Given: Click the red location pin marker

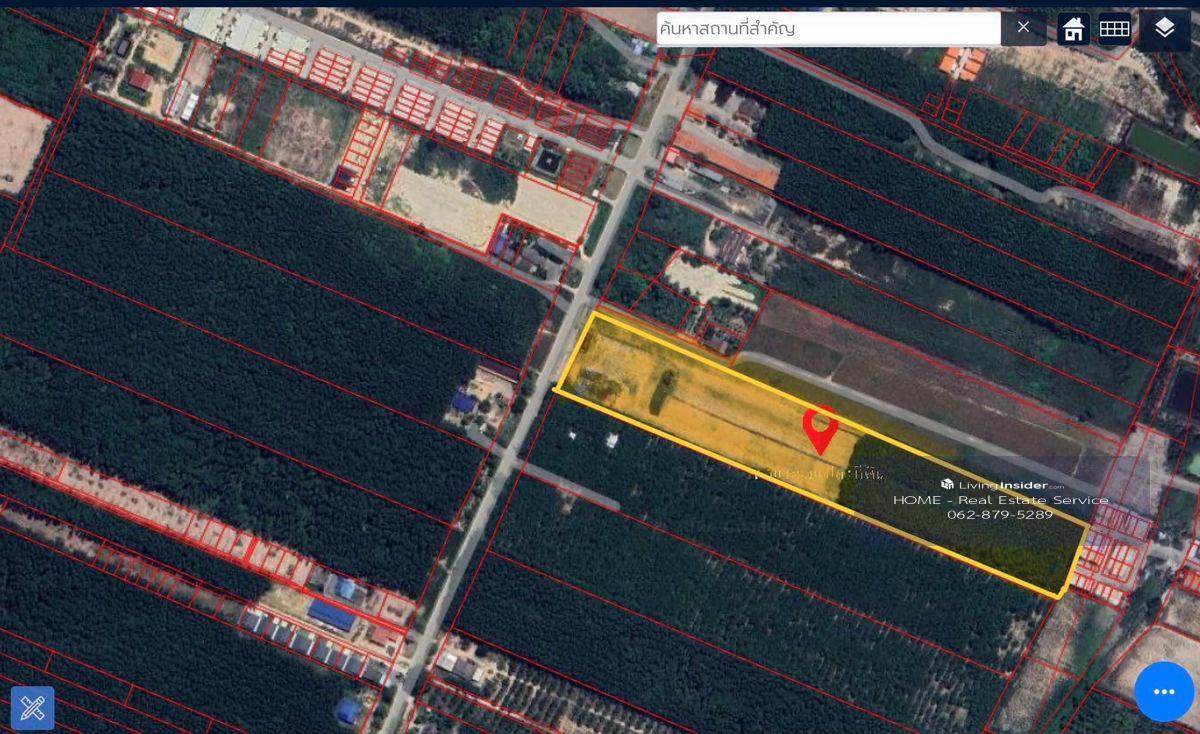Looking at the screenshot, I should tap(820, 428).
